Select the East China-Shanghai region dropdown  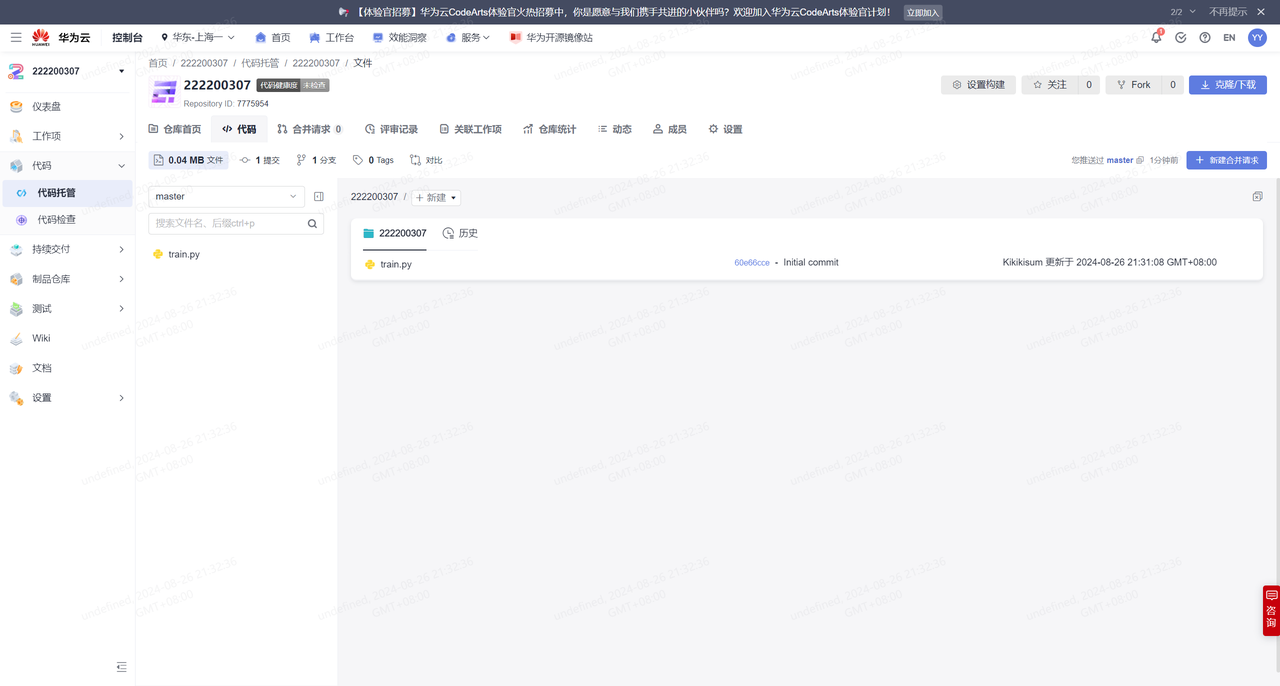[x=198, y=37]
